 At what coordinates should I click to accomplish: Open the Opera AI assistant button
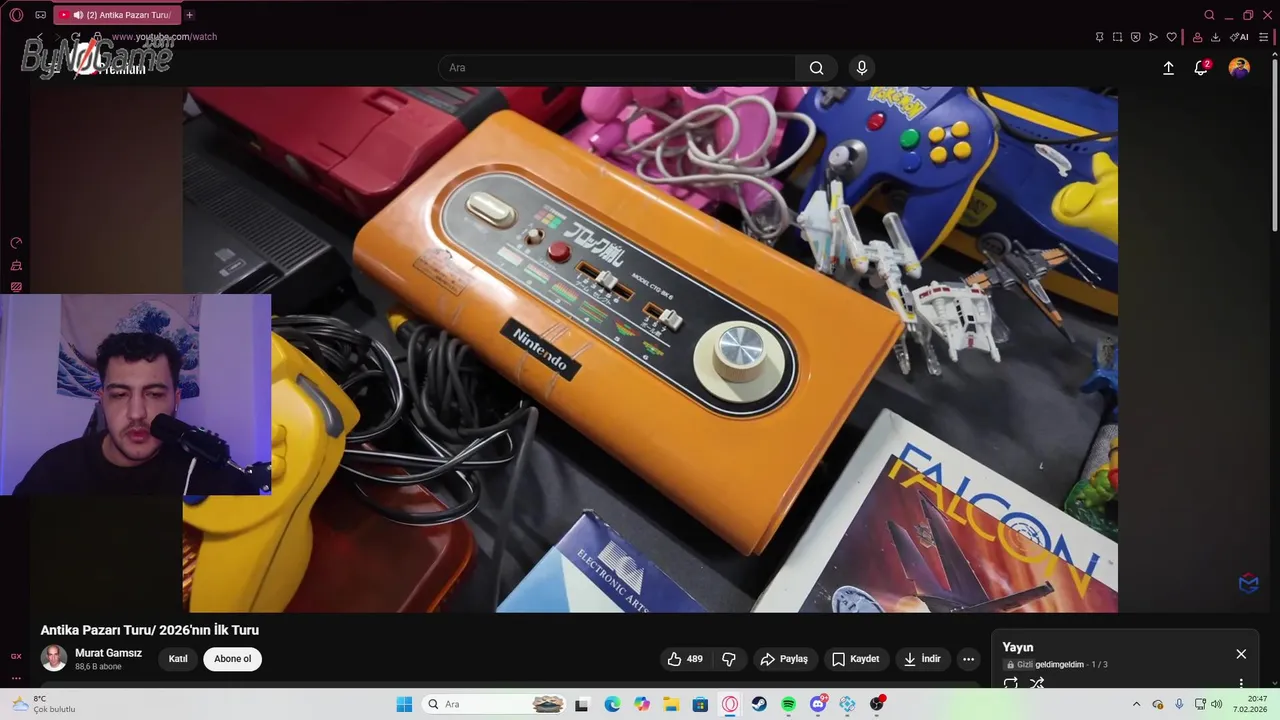click(x=1239, y=37)
